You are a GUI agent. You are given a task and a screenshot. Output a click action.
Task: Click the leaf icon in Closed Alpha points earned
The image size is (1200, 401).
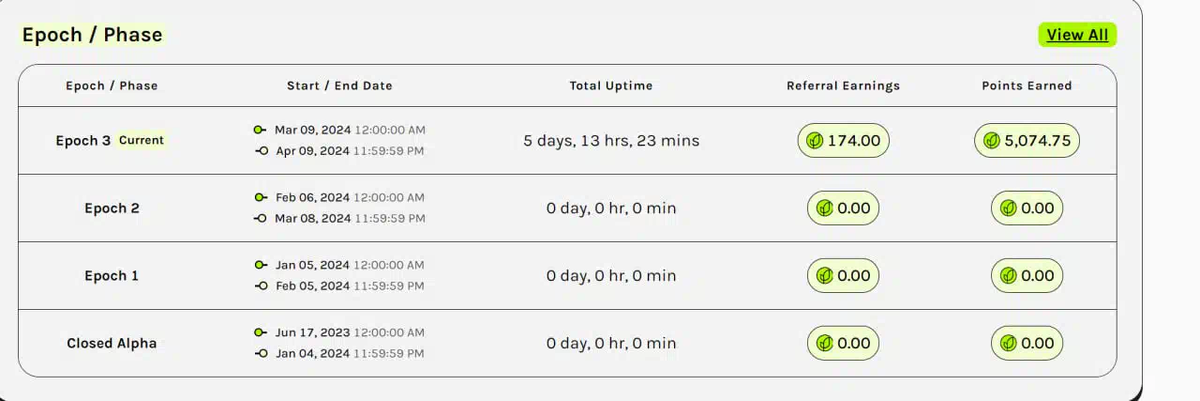point(1010,343)
